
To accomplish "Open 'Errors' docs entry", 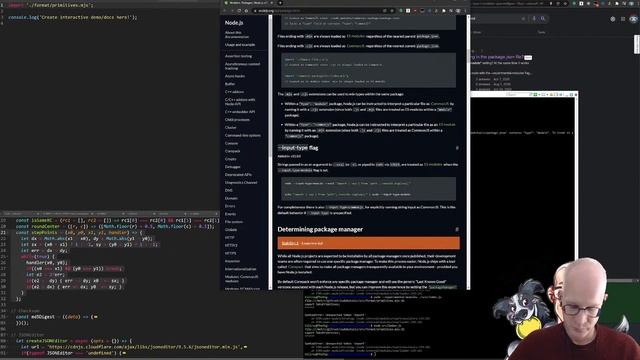I will (230, 206).
